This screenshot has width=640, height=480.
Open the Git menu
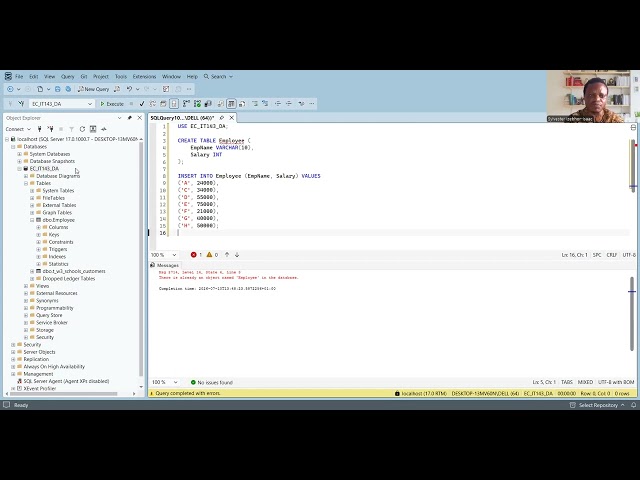coord(84,76)
